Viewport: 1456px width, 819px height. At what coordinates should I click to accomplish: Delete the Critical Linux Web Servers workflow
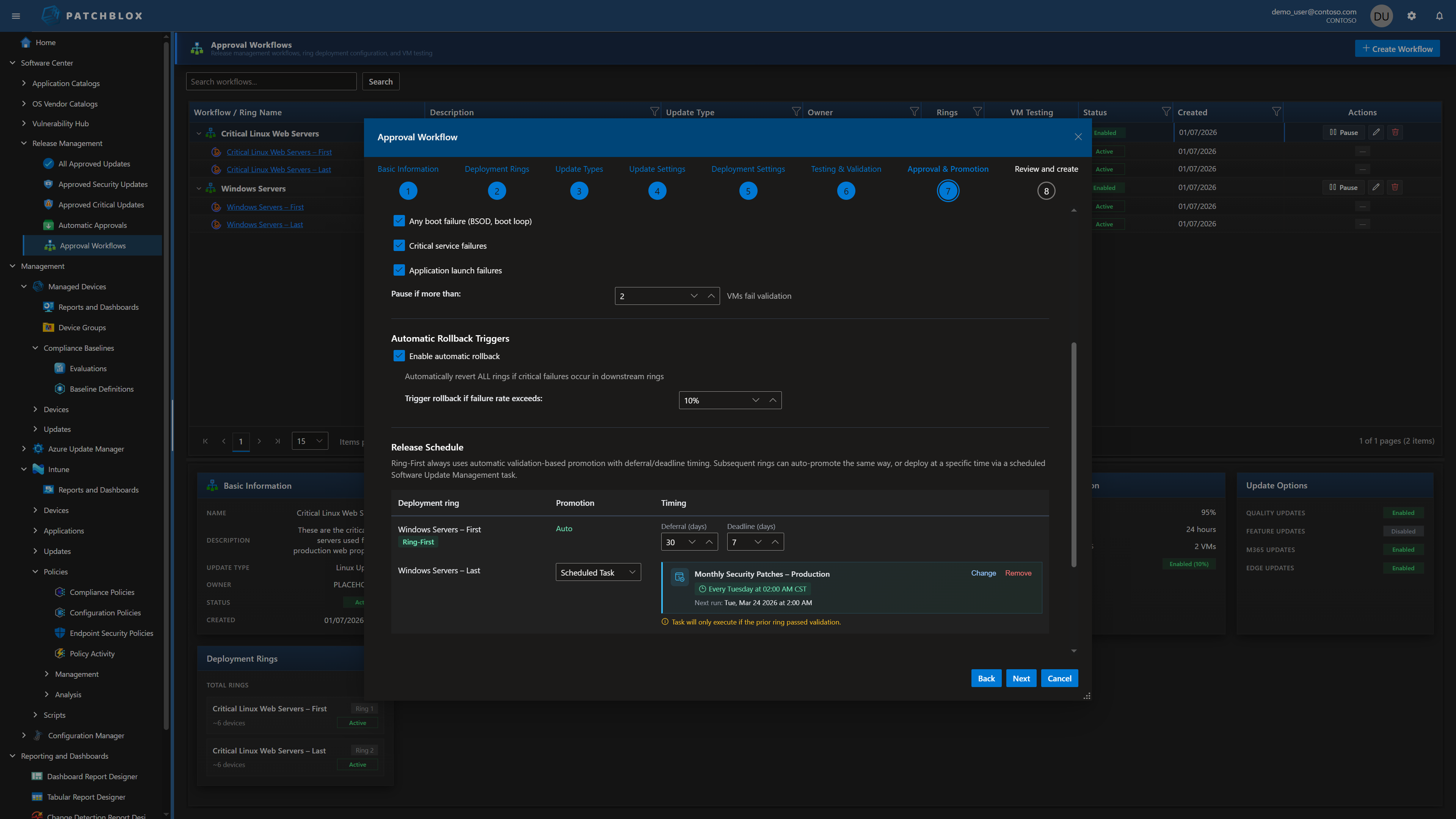(1395, 132)
